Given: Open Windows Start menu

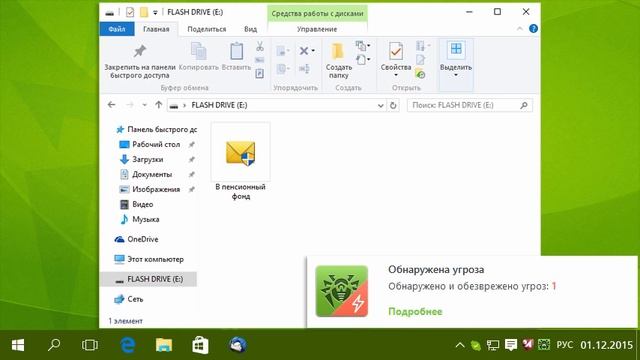Looking at the screenshot, I should tap(18, 345).
